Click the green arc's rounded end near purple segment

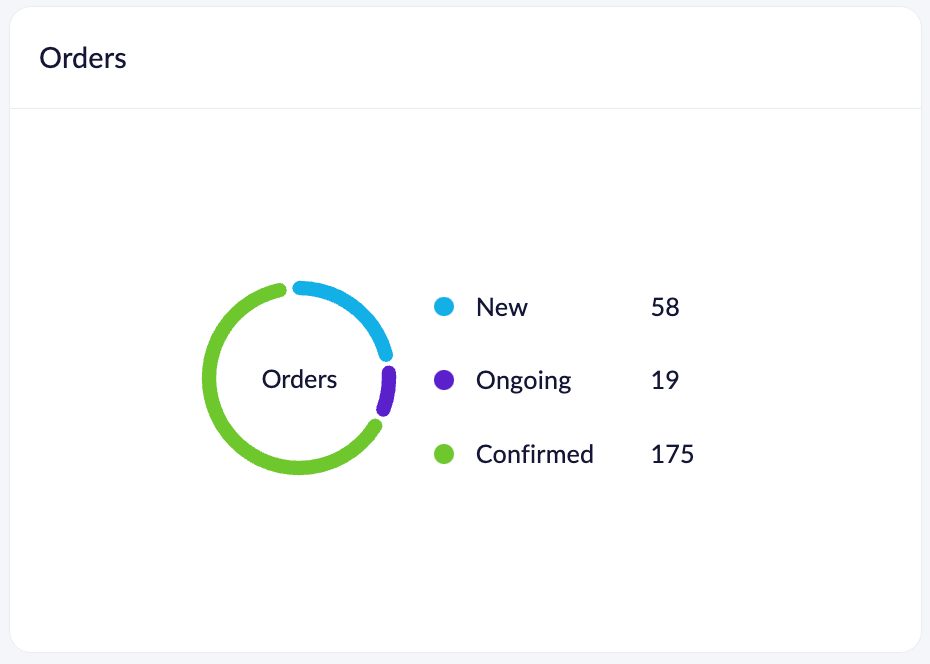[375, 426]
